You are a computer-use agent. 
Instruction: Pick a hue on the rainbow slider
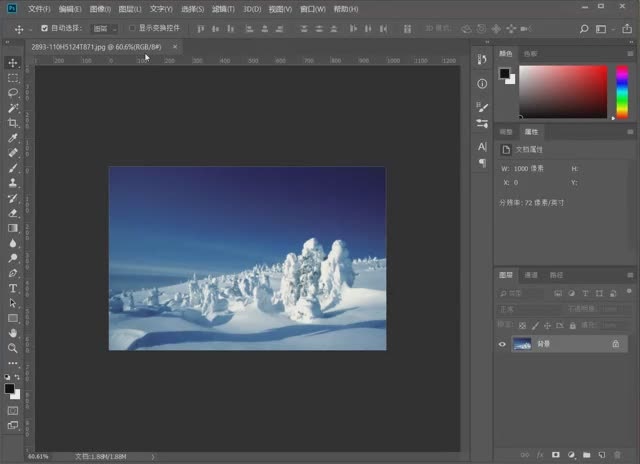pos(622,92)
